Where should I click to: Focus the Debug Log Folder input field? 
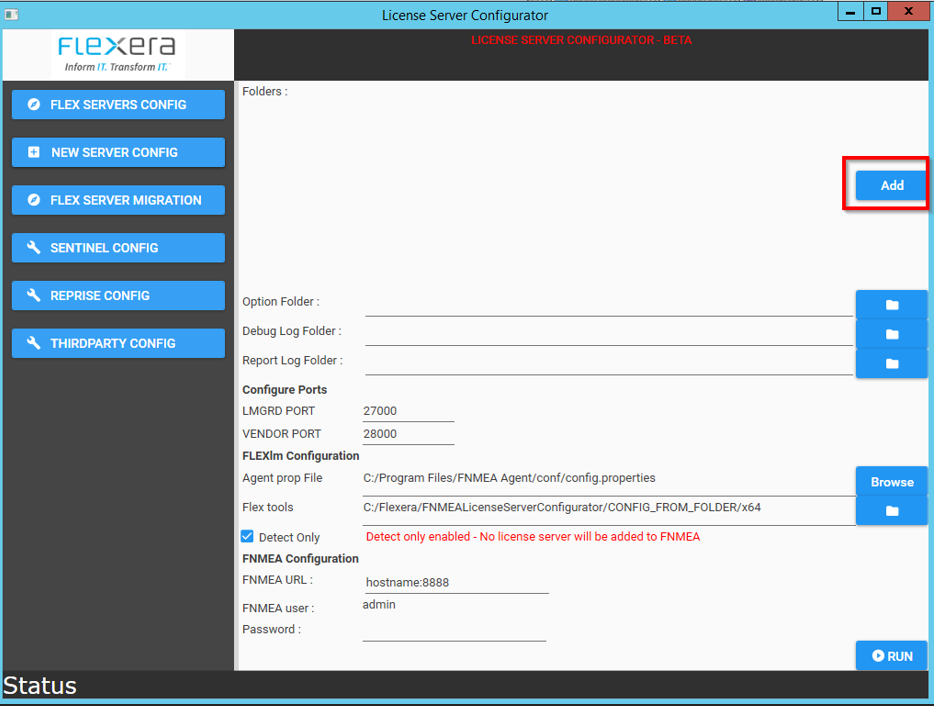pyautogui.click(x=609, y=334)
